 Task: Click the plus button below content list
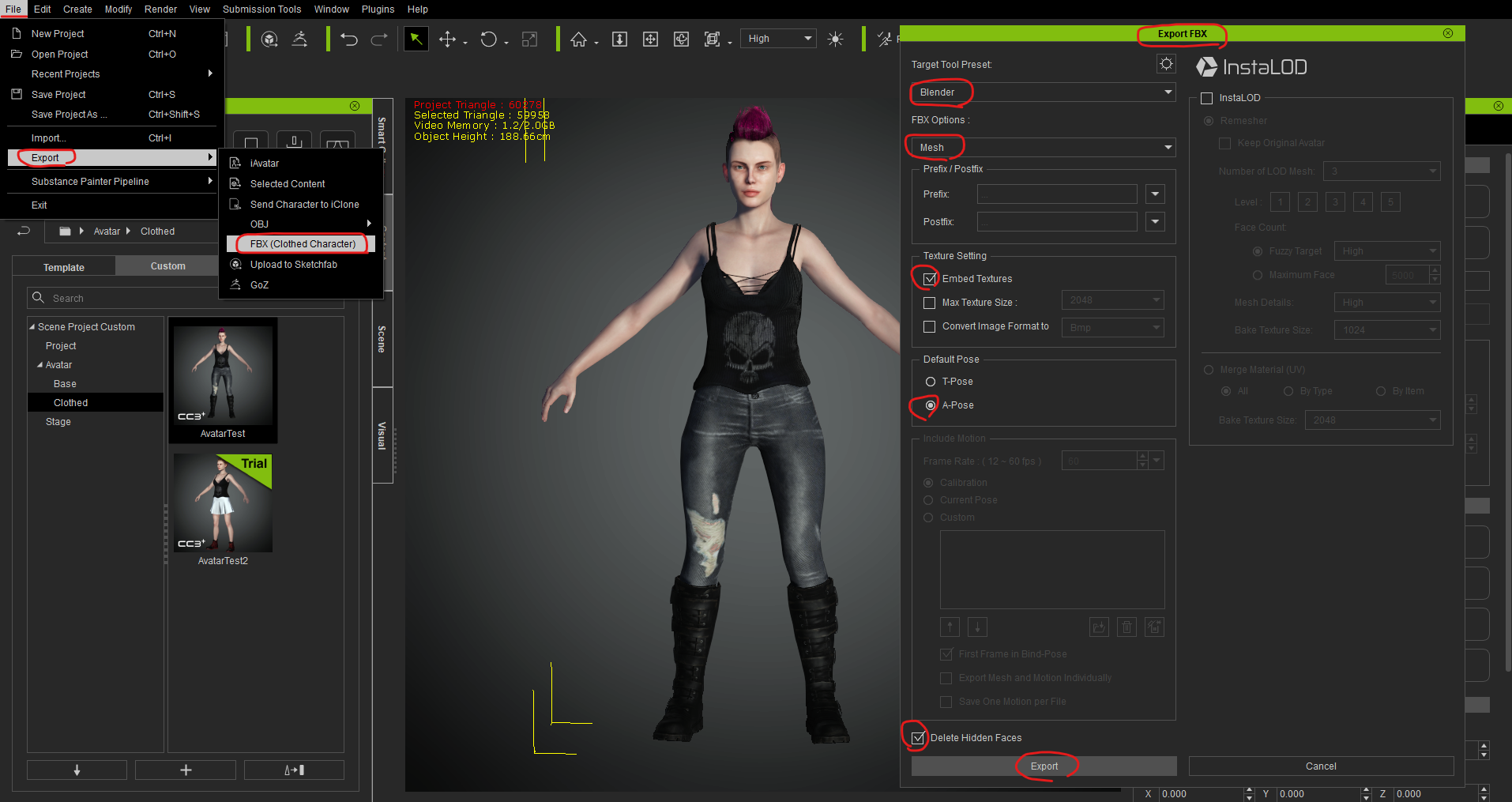click(186, 770)
